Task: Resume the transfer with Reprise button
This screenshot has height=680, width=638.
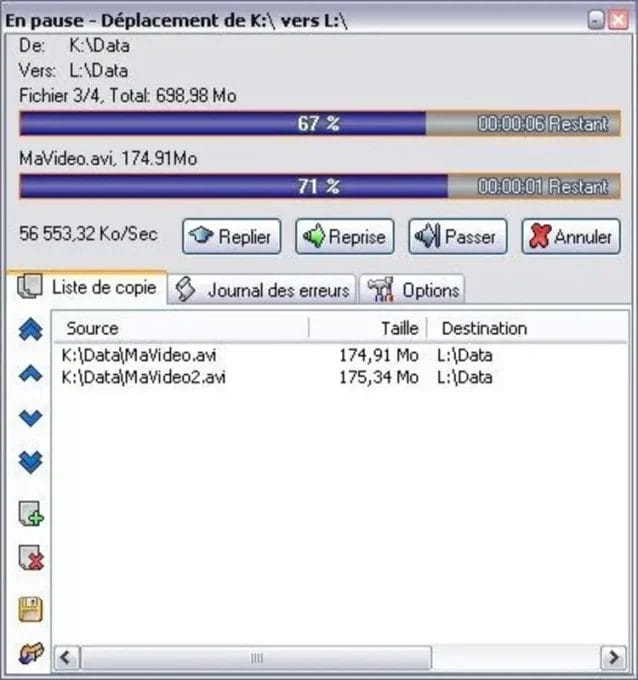Action: (x=345, y=237)
